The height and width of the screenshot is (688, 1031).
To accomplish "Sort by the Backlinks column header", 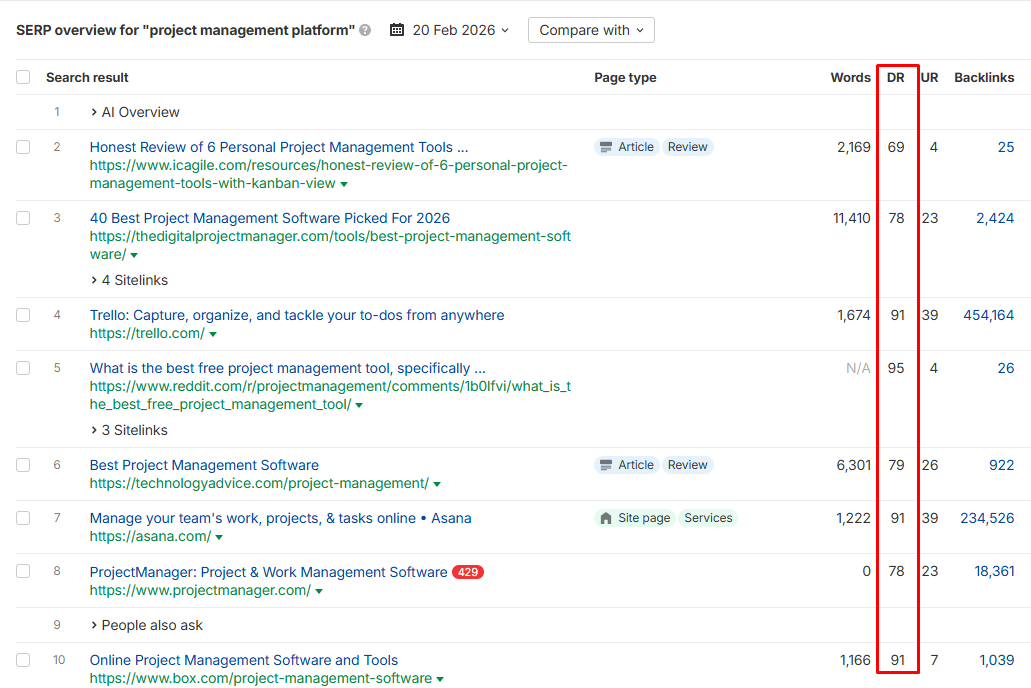I will pos(984,78).
